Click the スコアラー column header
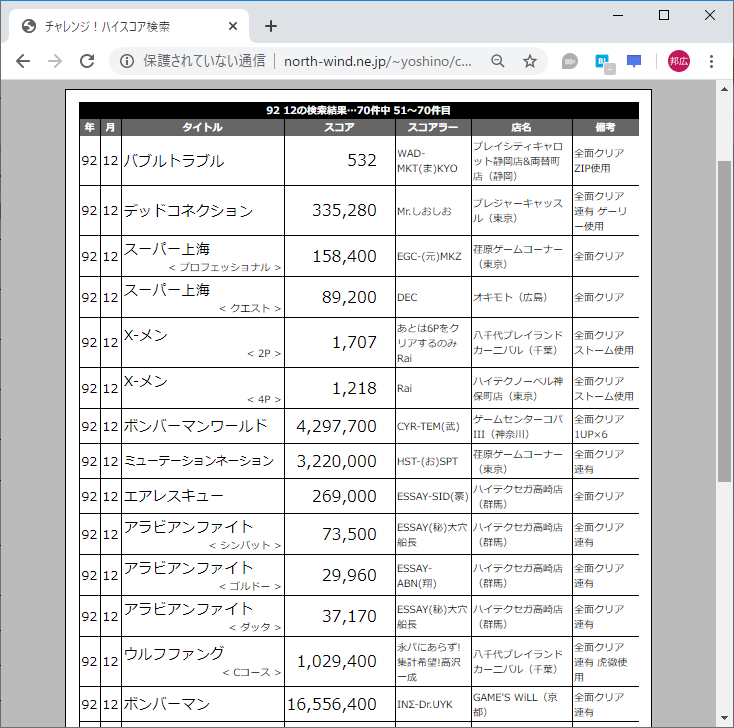The height and width of the screenshot is (728, 734). click(x=433, y=127)
